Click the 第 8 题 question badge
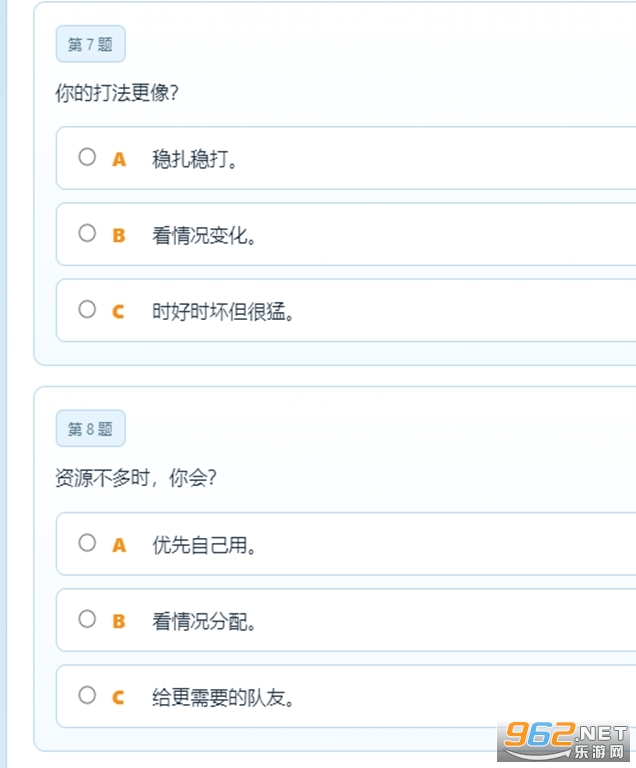The height and width of the screenshot is (768, 636). pyautogui.click(x=90, y=429)
